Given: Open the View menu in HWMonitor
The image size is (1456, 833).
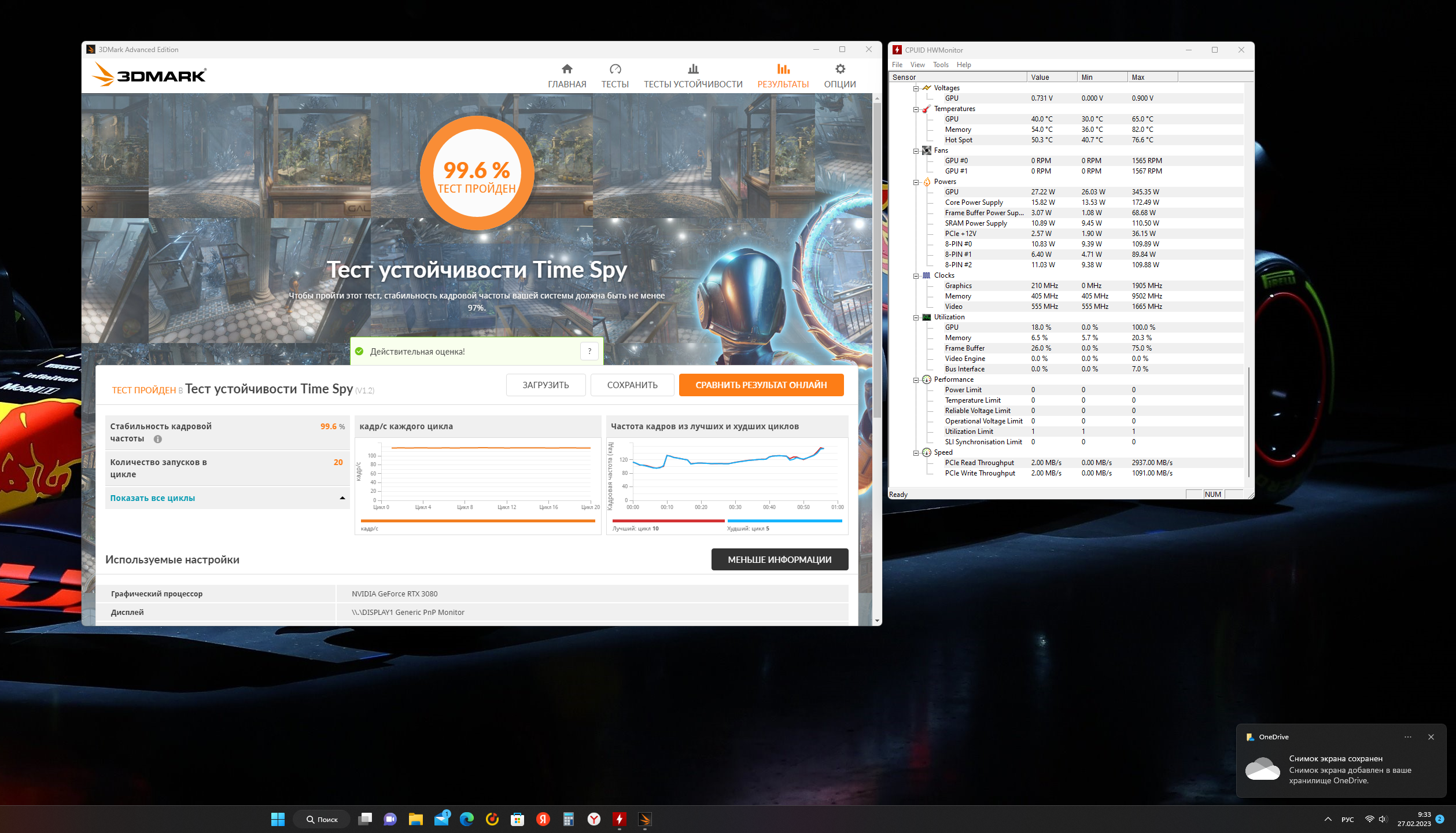Looking at the screenshot, I should pos(917,65).
